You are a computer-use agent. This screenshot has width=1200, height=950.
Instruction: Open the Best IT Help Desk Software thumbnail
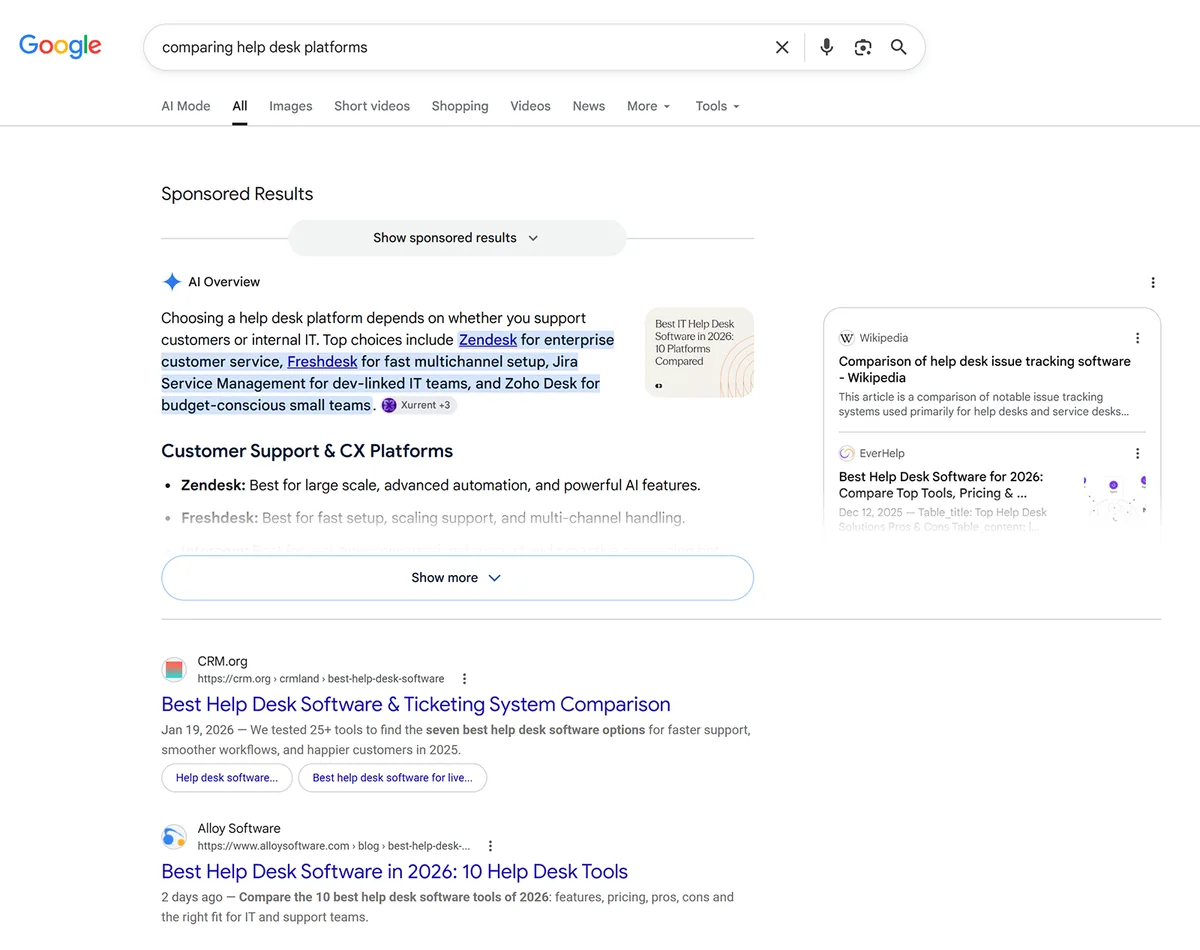[699, 352]
